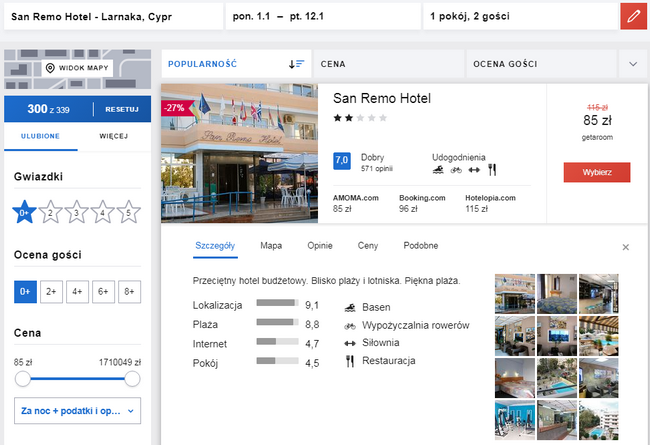
Task: Expand the additional sort options chevron
Action: [632, 64]
